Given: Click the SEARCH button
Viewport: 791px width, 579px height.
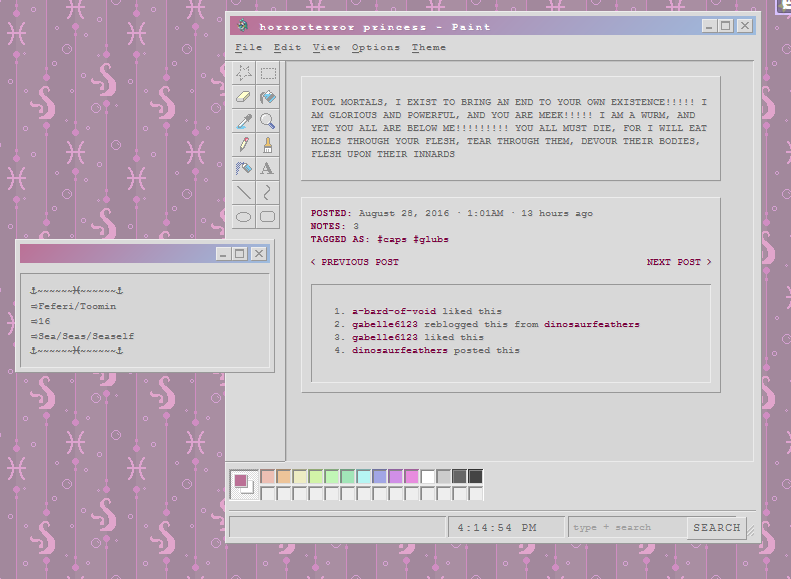Looking at the screenshot, I should pos(716,528).
